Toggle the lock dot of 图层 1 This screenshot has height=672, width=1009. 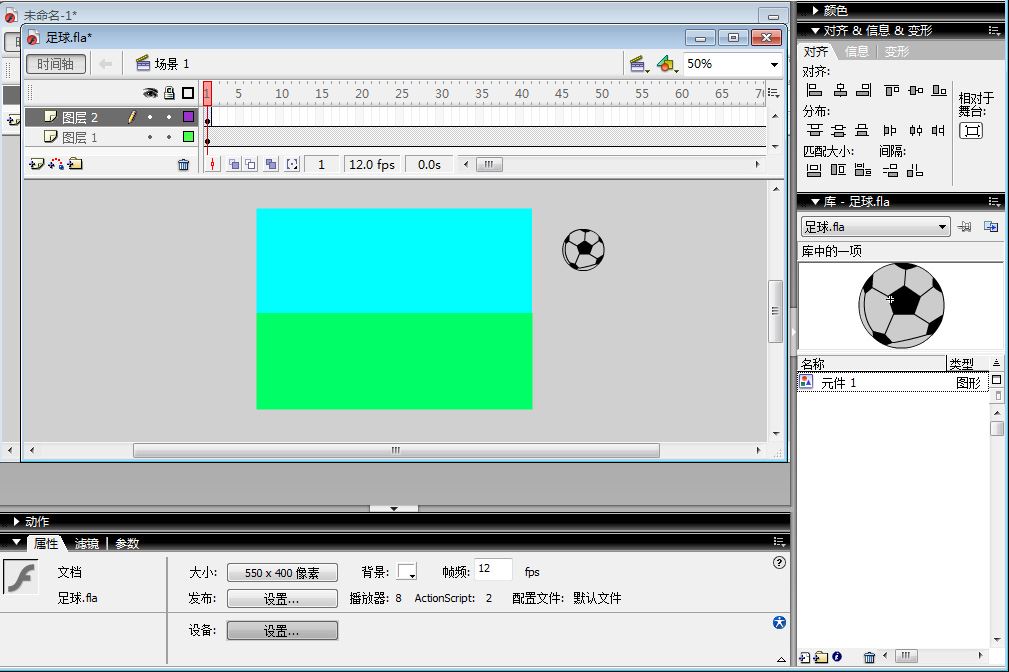[169, 137]
